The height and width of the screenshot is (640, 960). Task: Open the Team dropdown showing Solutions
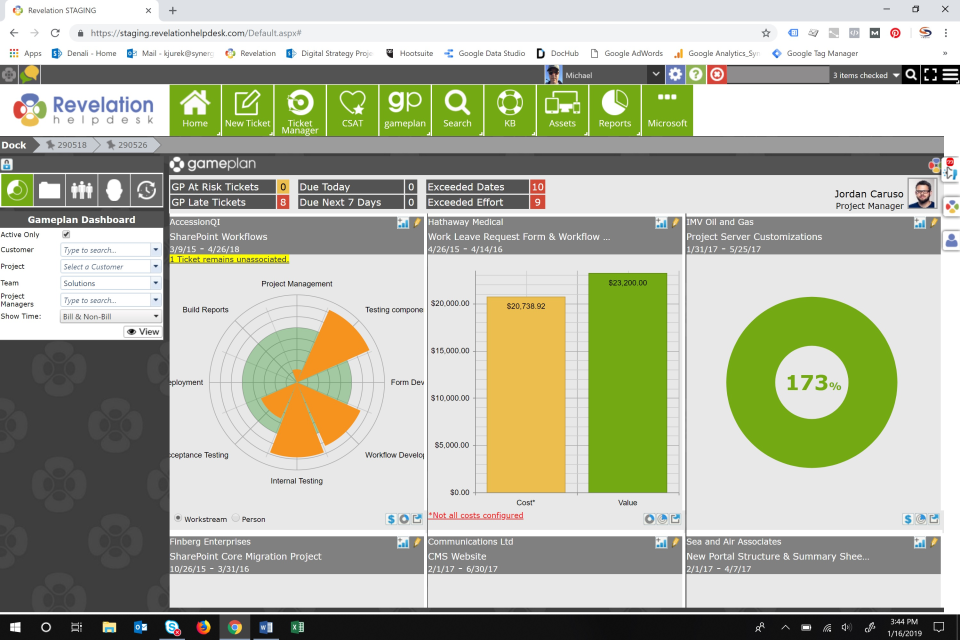[110, 282]
